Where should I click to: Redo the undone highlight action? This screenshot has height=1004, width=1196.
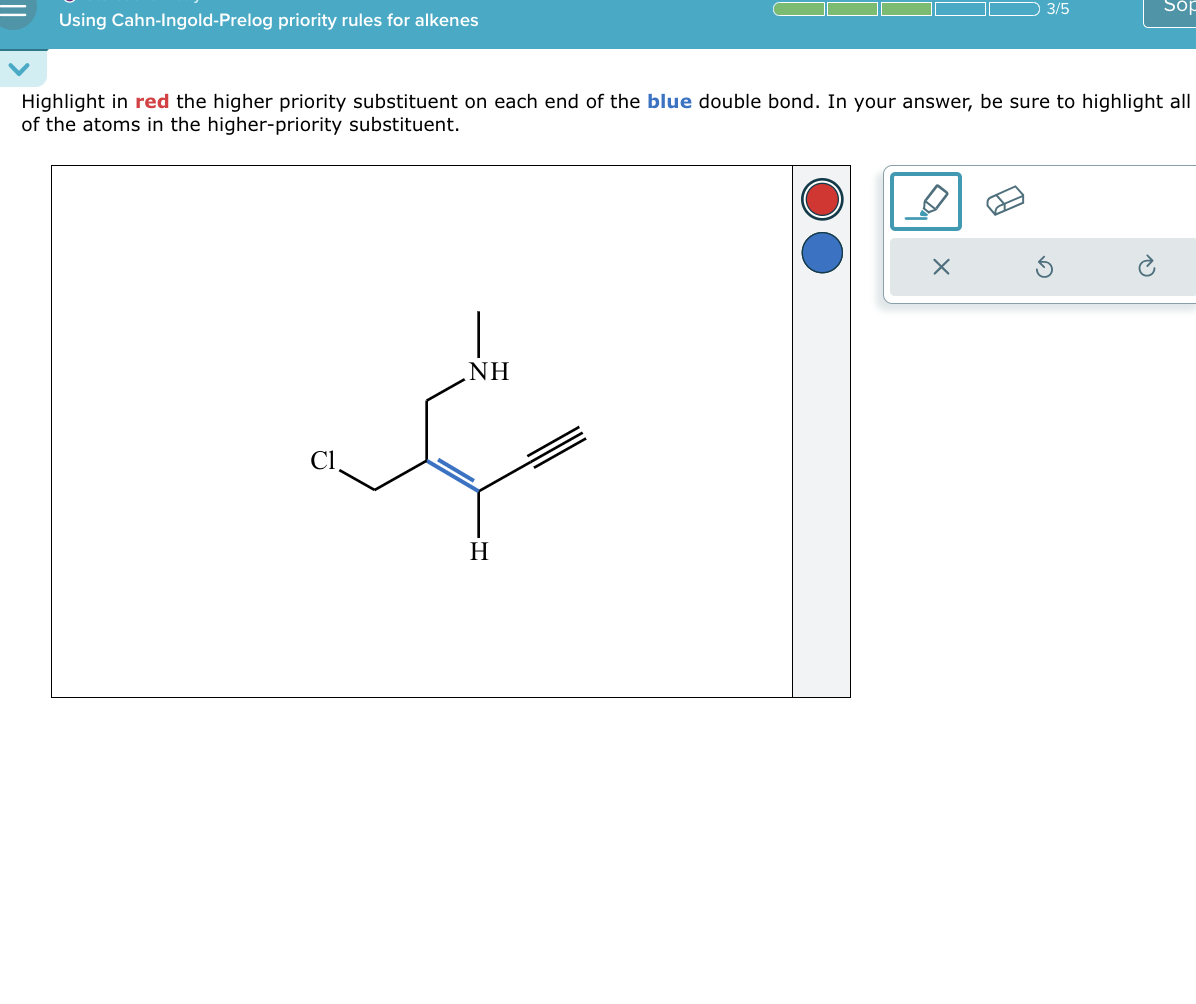pos(1146,267)
